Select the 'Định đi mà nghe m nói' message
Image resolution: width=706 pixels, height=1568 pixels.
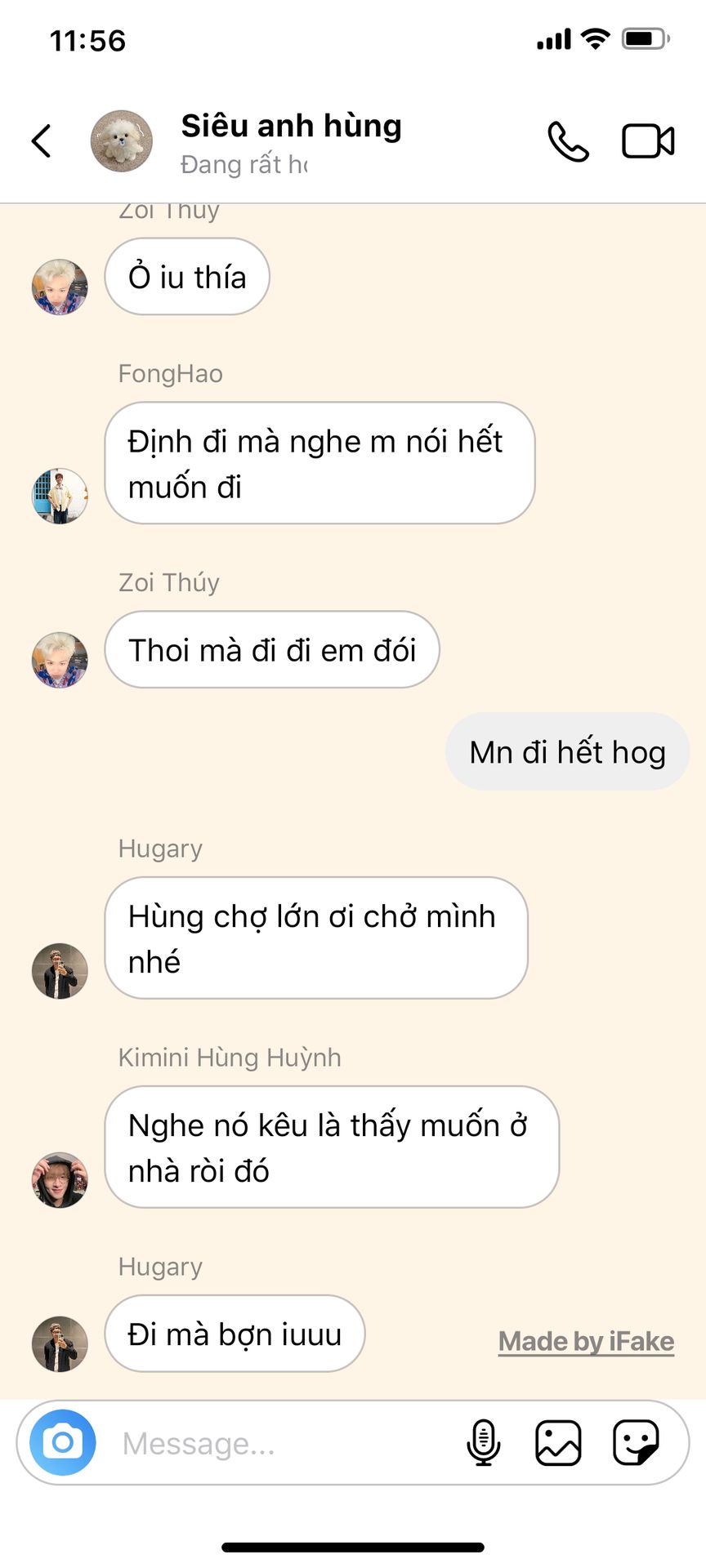319,463
